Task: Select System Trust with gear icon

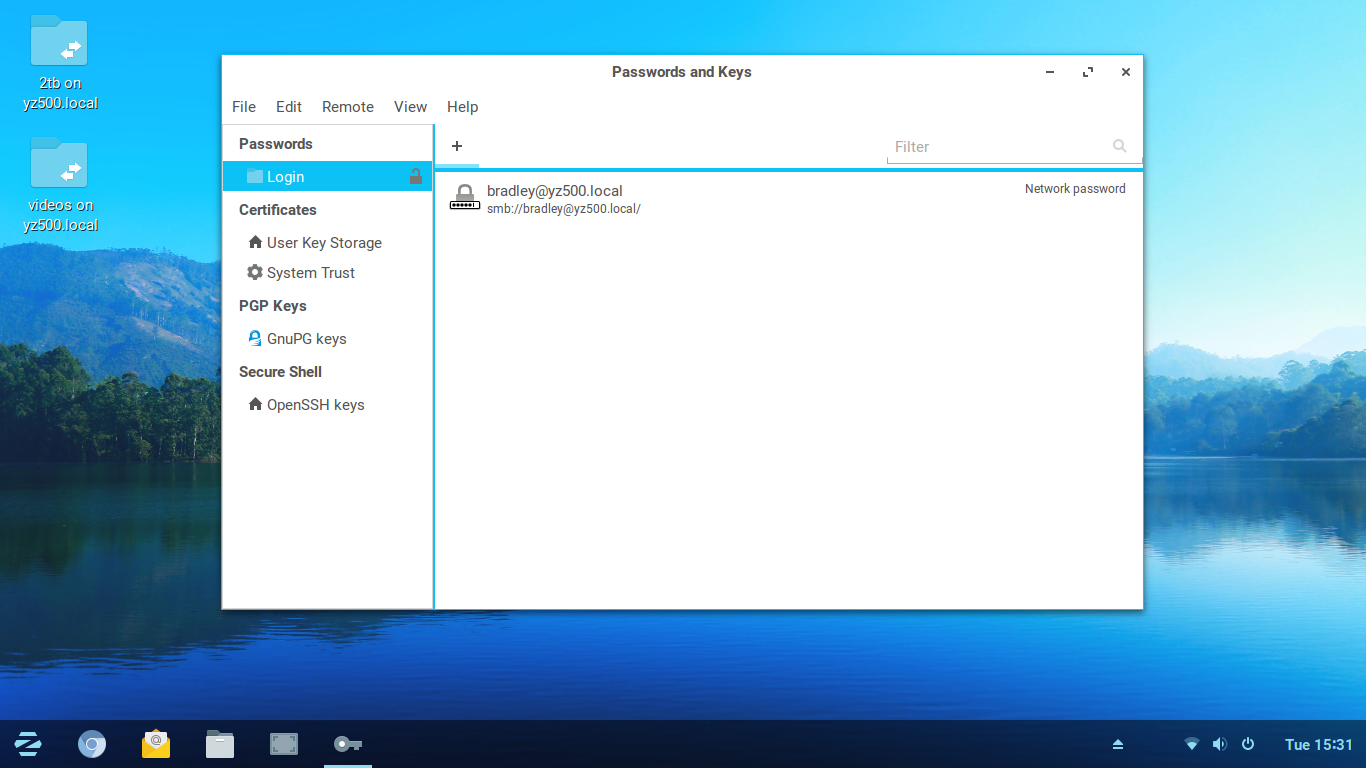Action: click(x=310, y=273)
